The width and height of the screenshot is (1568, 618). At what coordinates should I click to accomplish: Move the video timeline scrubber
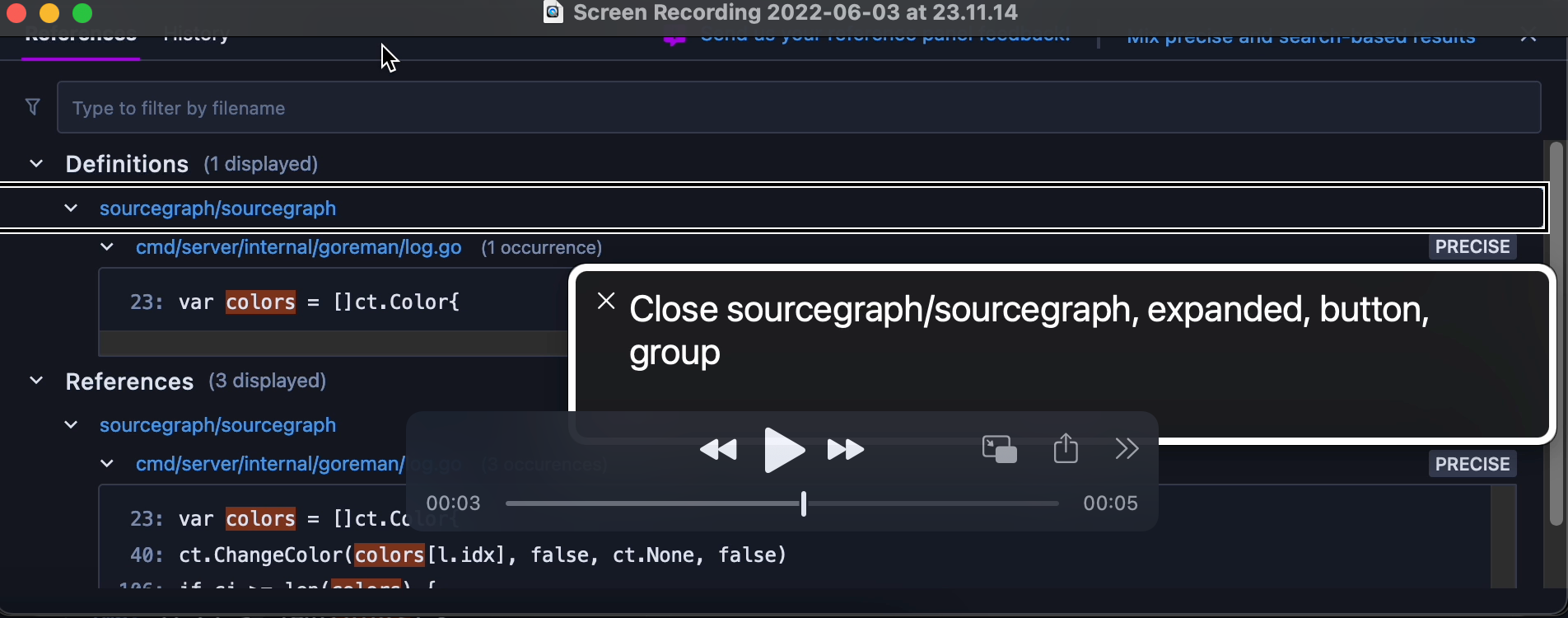[804, 503]
